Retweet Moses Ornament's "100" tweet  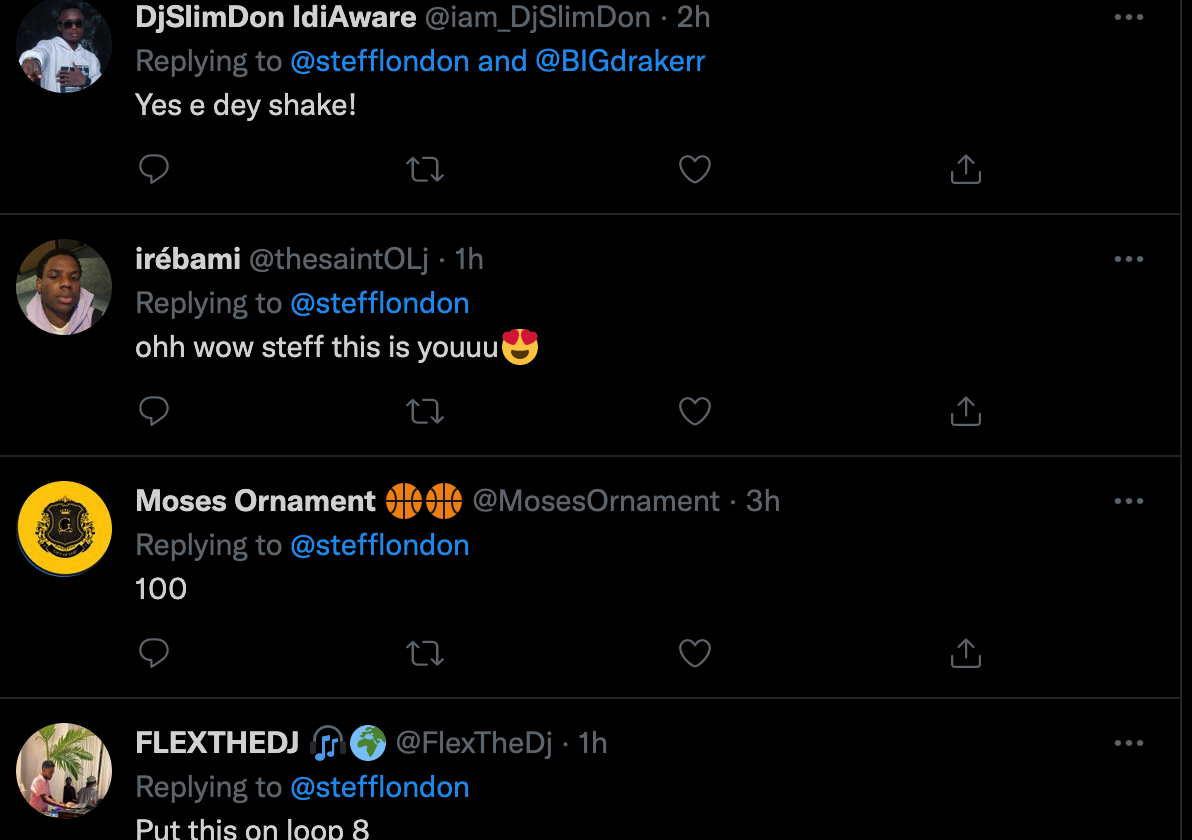click(x=425, y=653)
